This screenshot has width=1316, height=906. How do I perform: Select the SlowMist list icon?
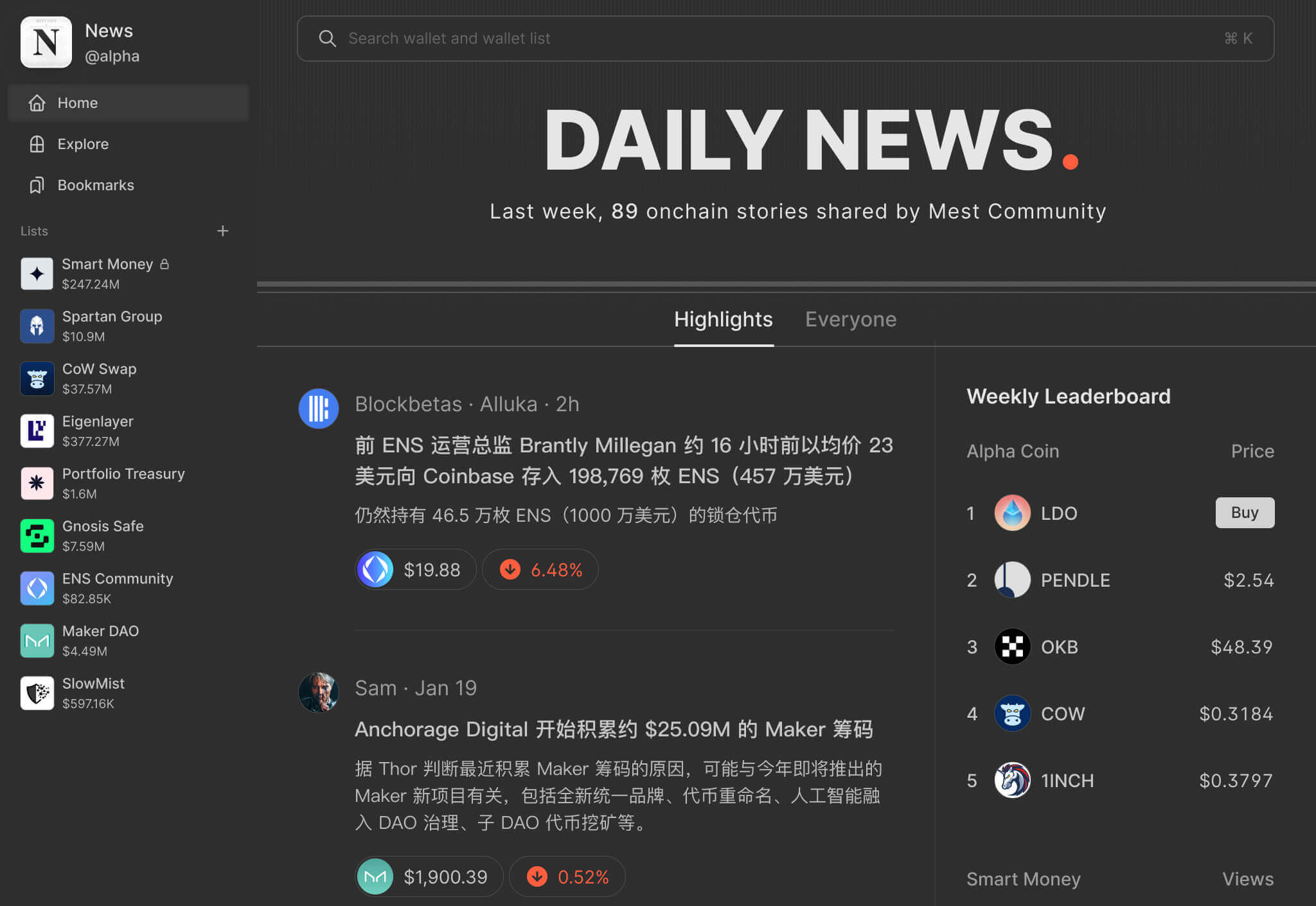37,693
